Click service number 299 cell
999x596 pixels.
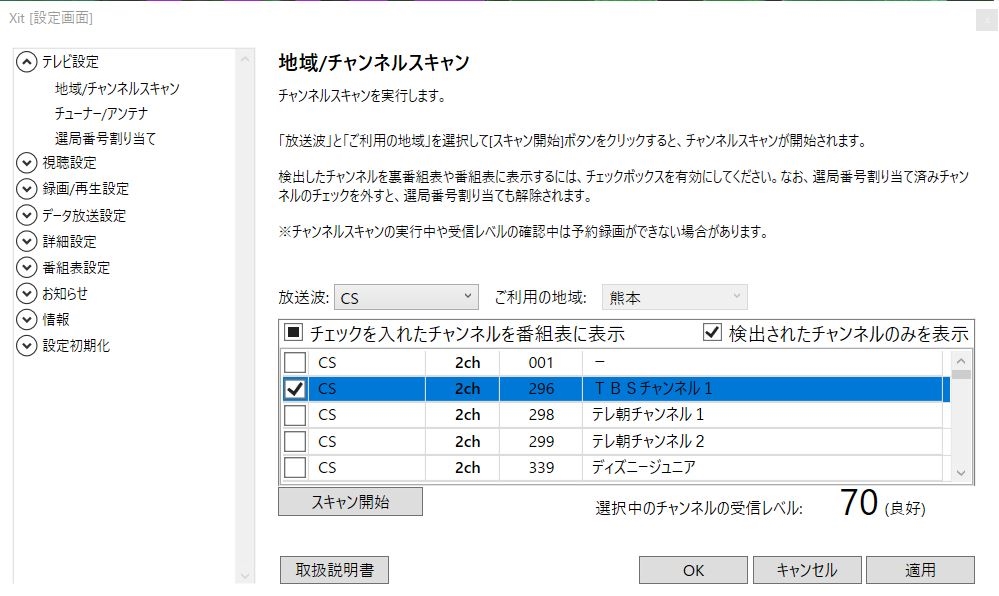pos(541,441)
